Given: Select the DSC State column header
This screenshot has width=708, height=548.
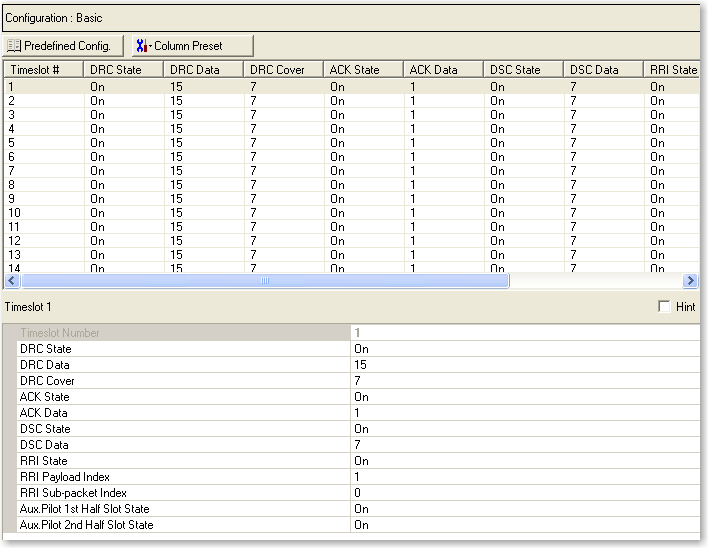Looking at the screenshot, I should click(524, 70).
